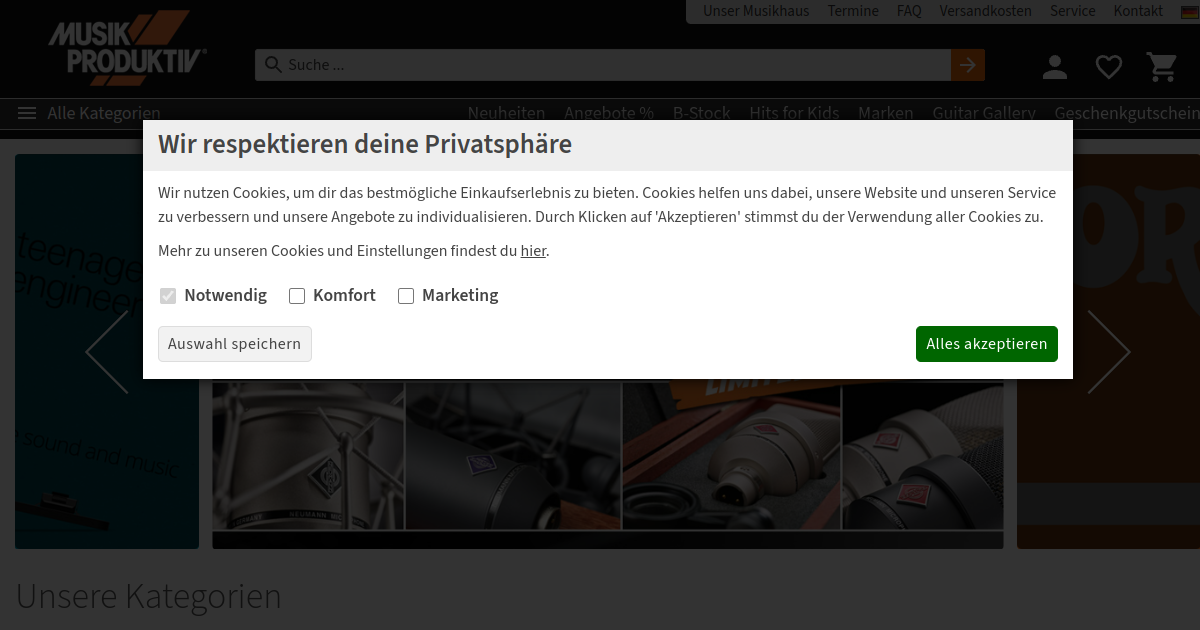Open B-Stock navigation item

[702, 113]
